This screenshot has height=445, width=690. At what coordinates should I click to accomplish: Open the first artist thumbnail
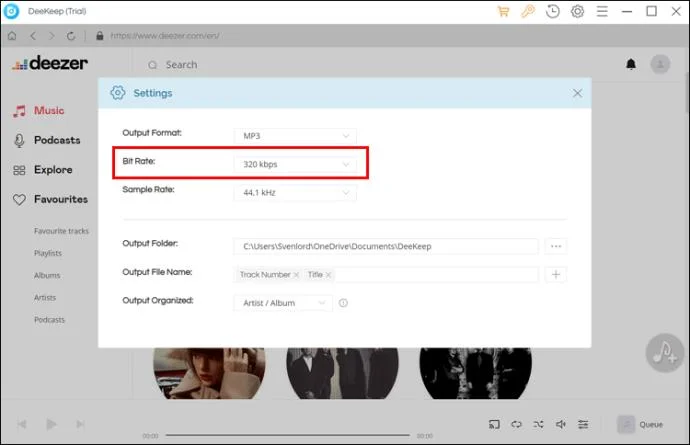[209, 373]
